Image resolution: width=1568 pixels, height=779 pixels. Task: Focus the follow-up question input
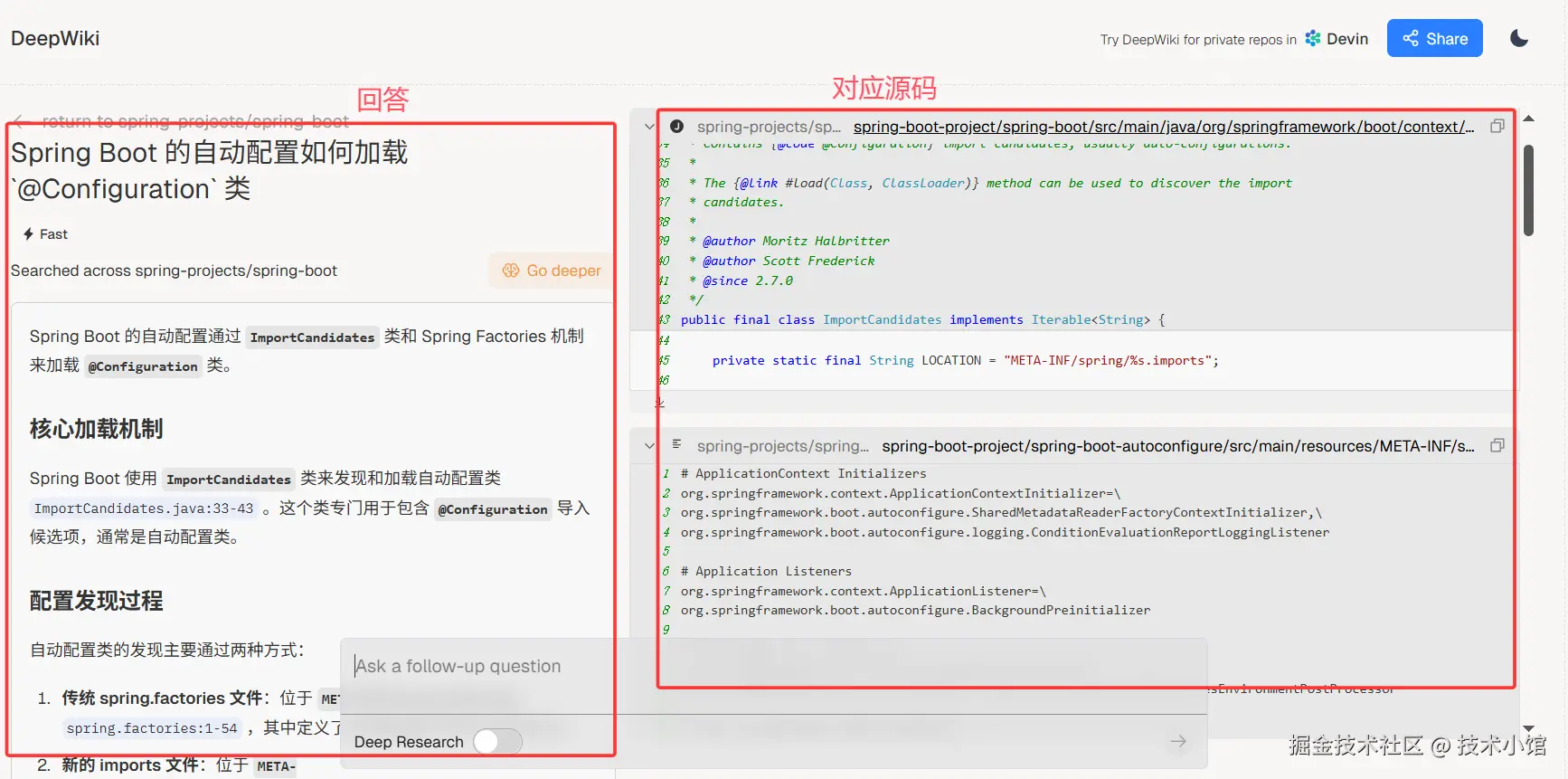point(773,667)
